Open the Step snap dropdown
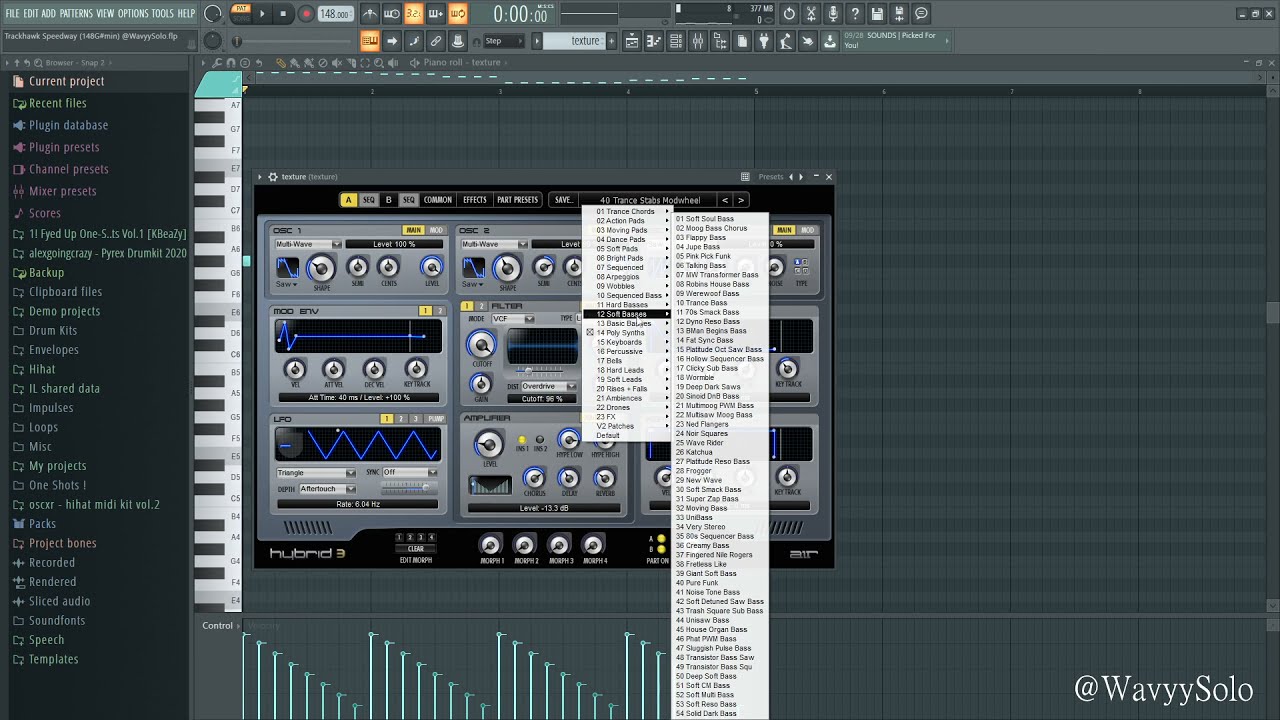 (x=503, y=41)
